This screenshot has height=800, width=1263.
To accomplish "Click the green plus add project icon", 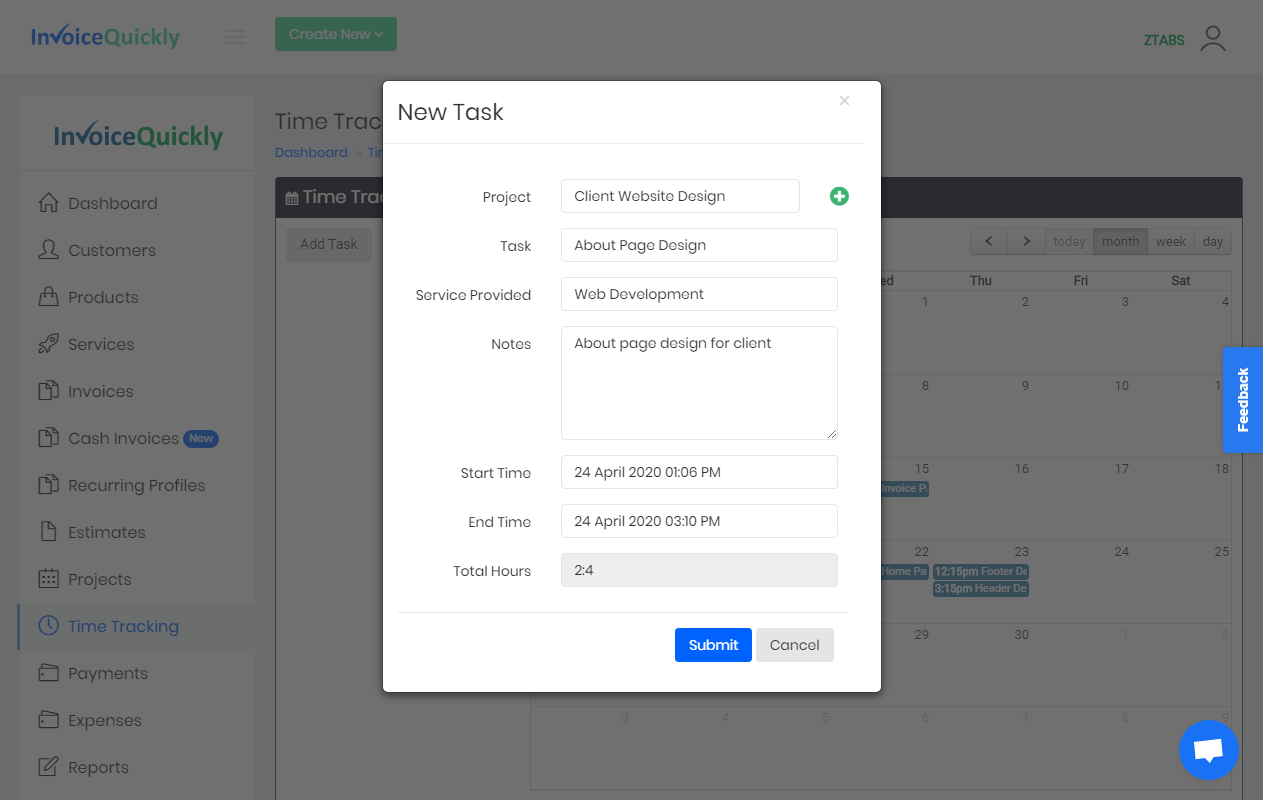I will 839,197.
